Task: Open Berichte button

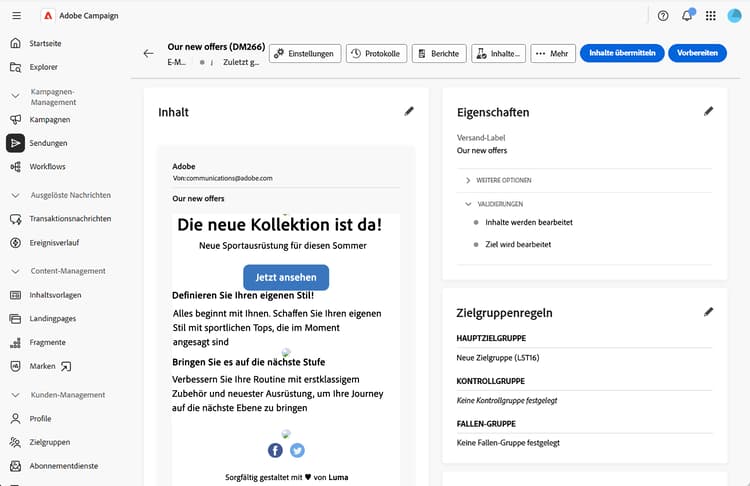Action: [x=439, y=54]
